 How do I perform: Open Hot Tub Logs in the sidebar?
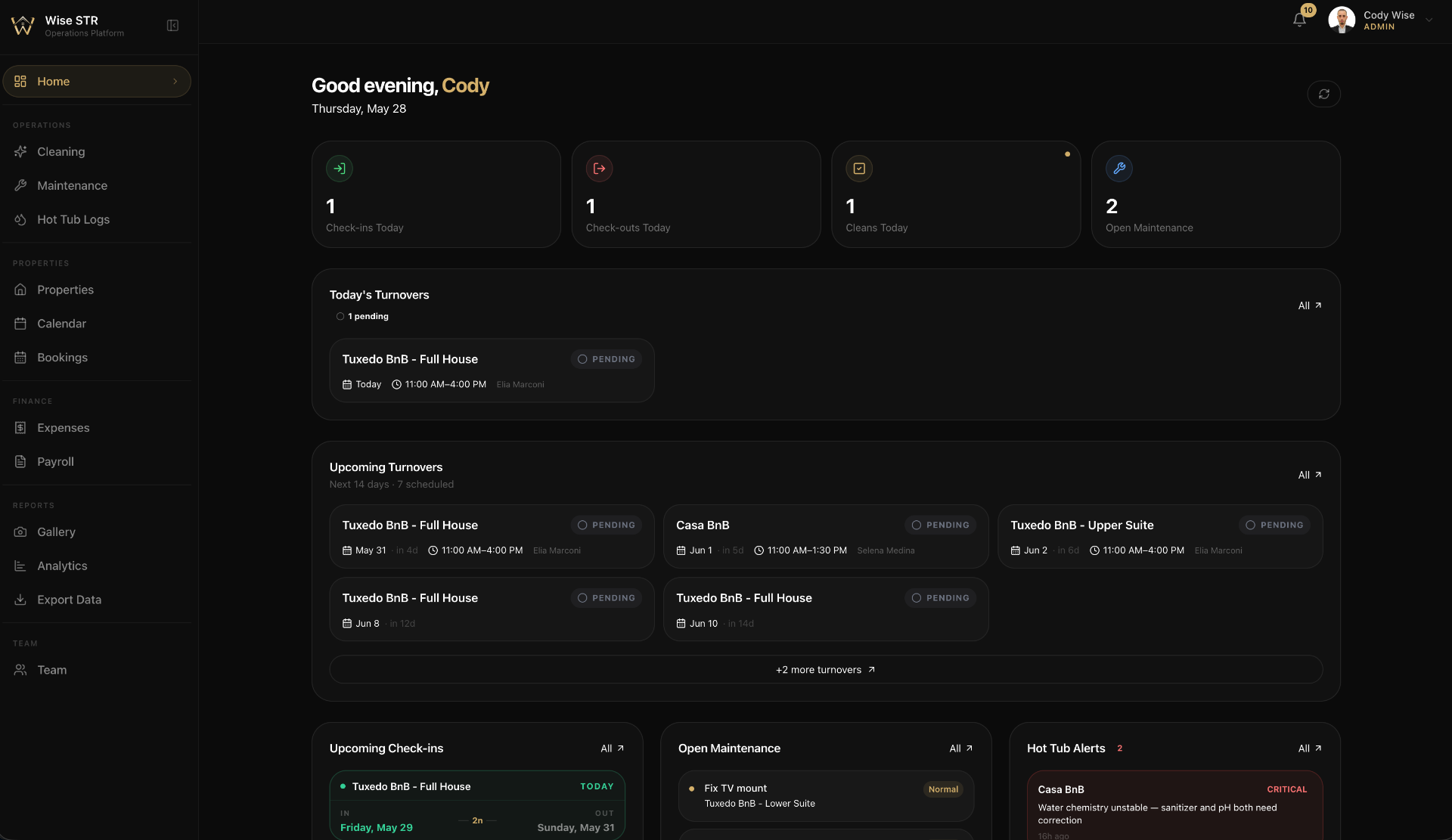(x=97, y=219)
